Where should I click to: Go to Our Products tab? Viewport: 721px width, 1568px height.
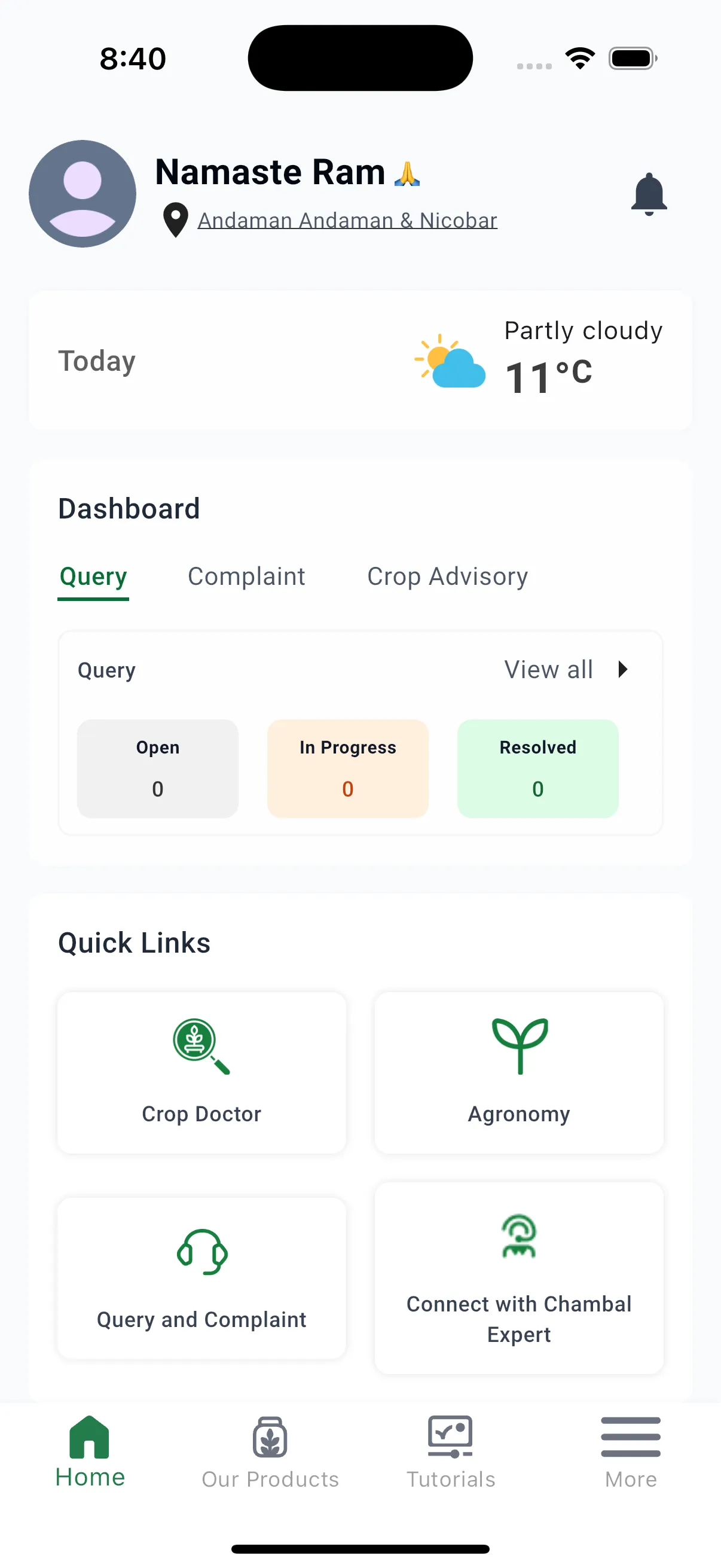[x=270, y=1453]
